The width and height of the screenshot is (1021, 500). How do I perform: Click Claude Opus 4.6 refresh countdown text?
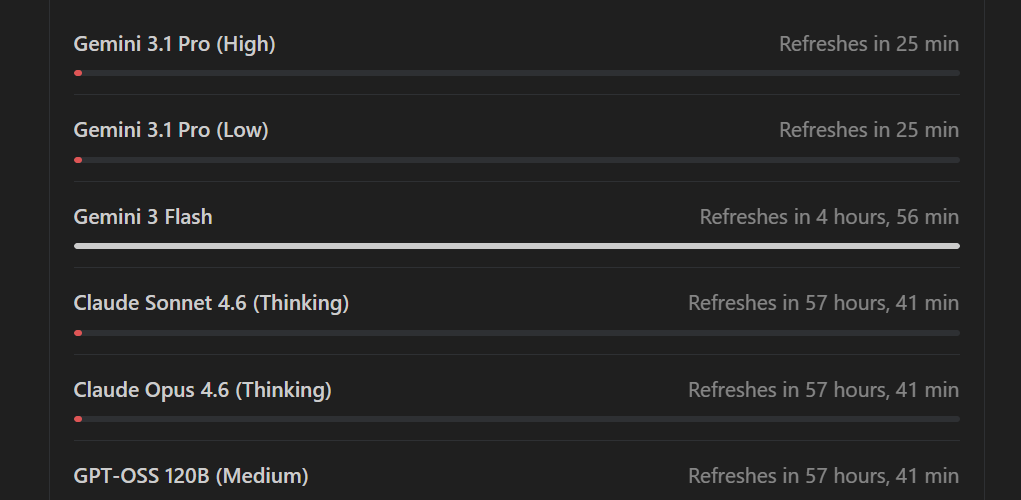(823, 390)
